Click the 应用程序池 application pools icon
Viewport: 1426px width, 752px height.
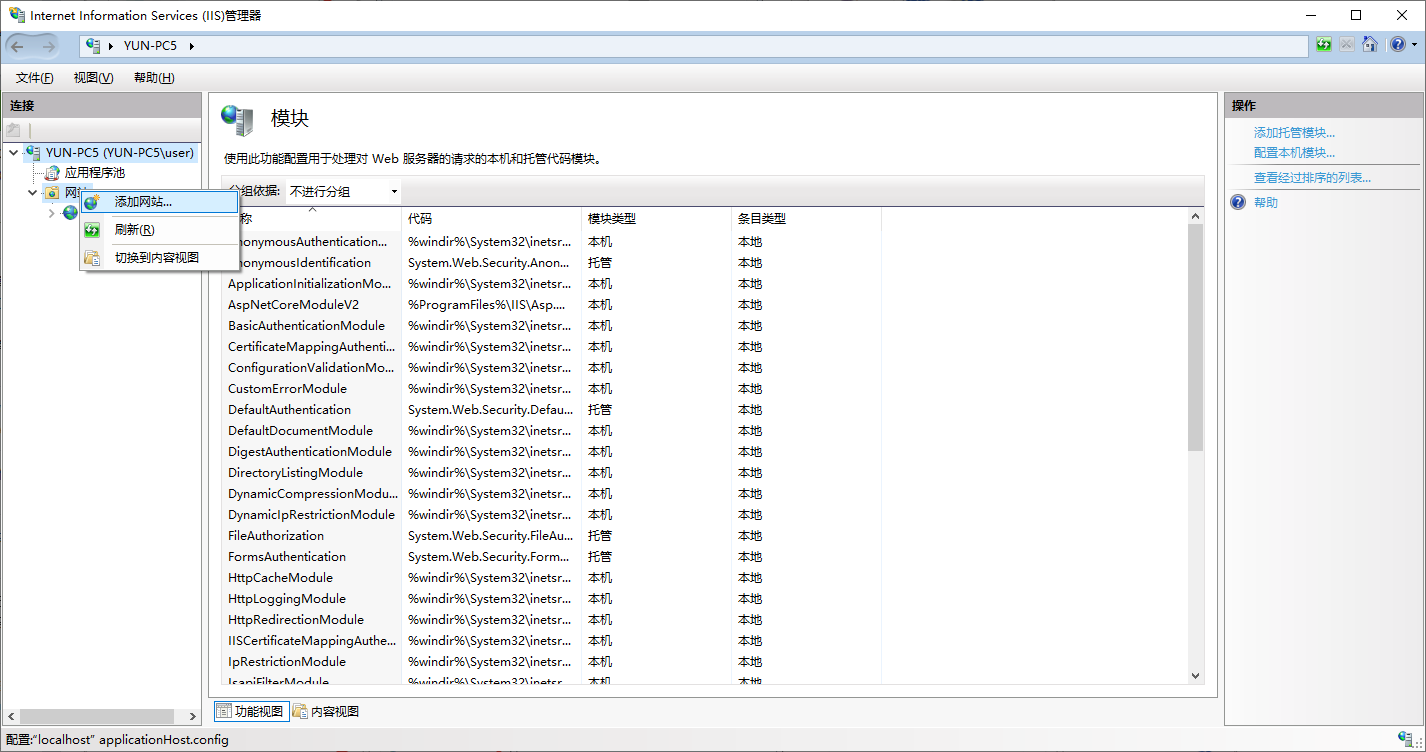(x=52, y=173)
